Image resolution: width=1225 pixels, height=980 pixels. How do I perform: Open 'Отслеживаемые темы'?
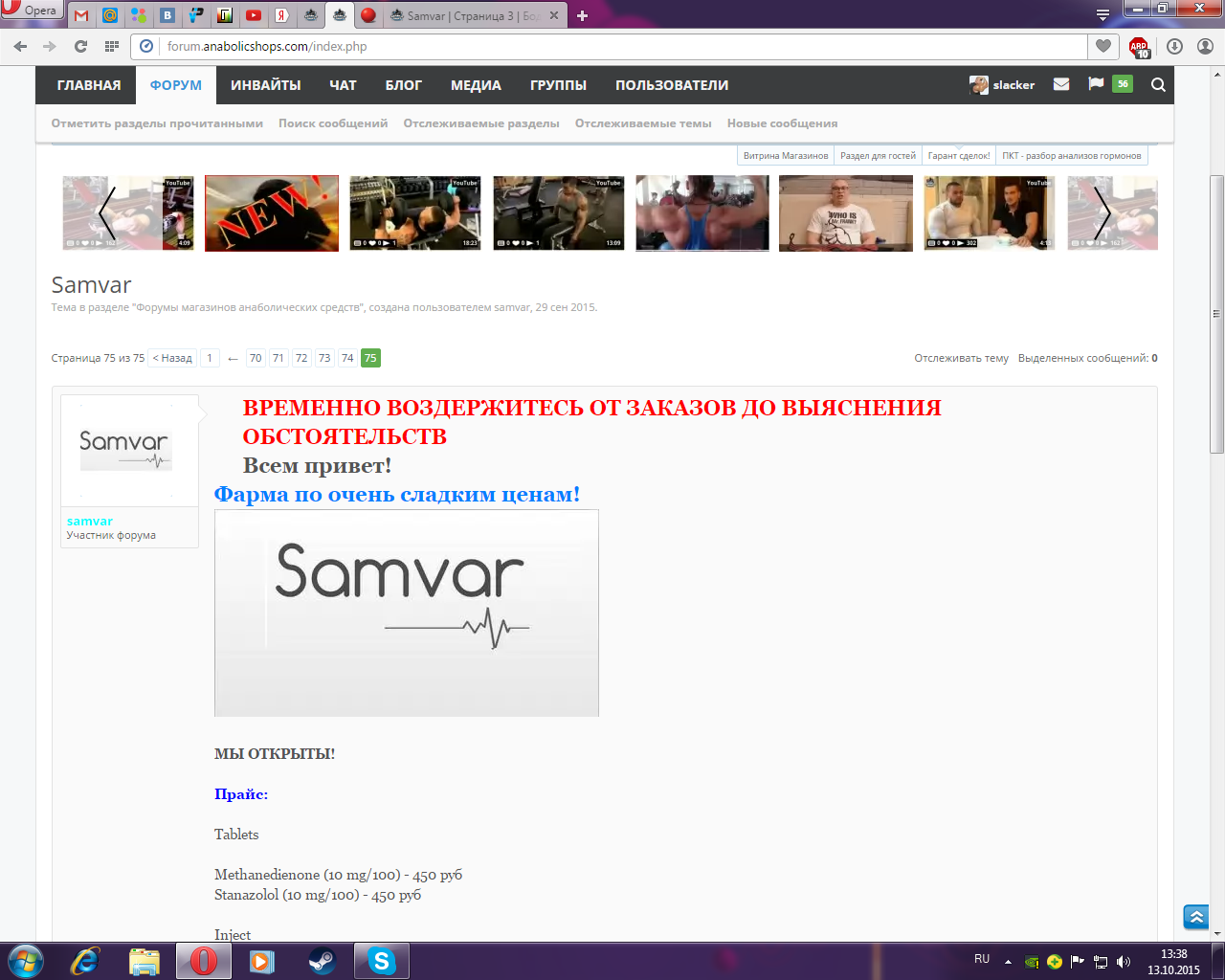tap(643, 123)
